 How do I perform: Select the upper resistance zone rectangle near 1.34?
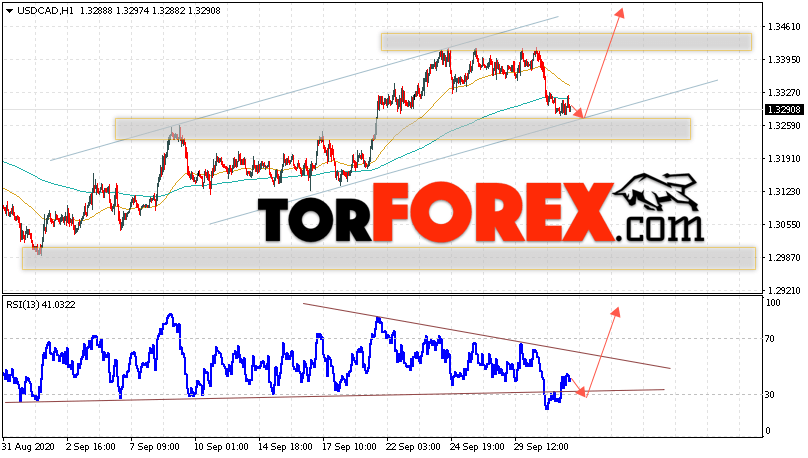(566, 42)
